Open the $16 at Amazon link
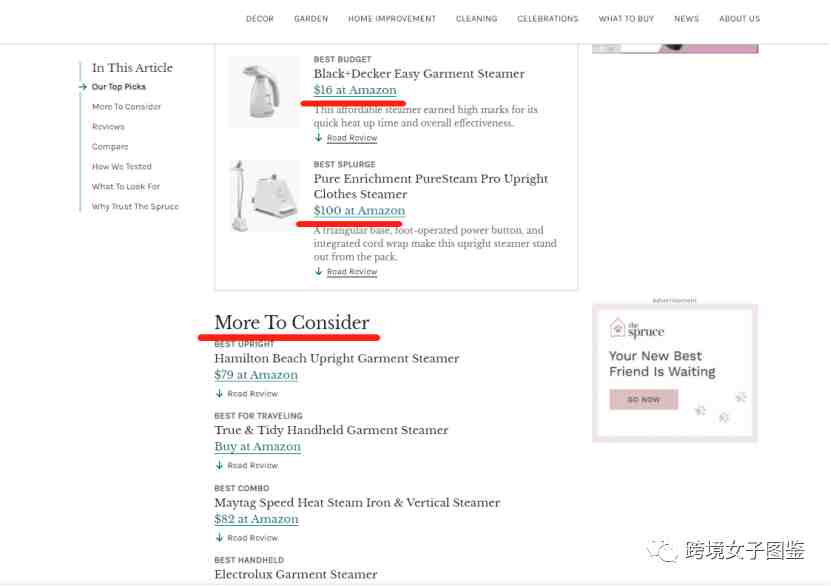This screenshot has height=586, width=831. click(x=355, y=90)
